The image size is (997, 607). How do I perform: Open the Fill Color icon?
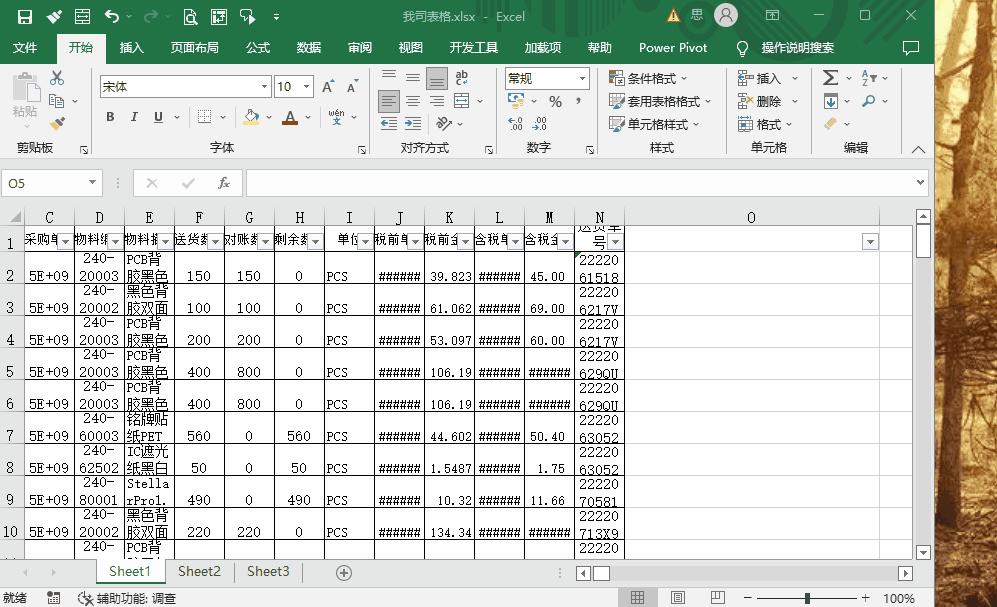251,117
